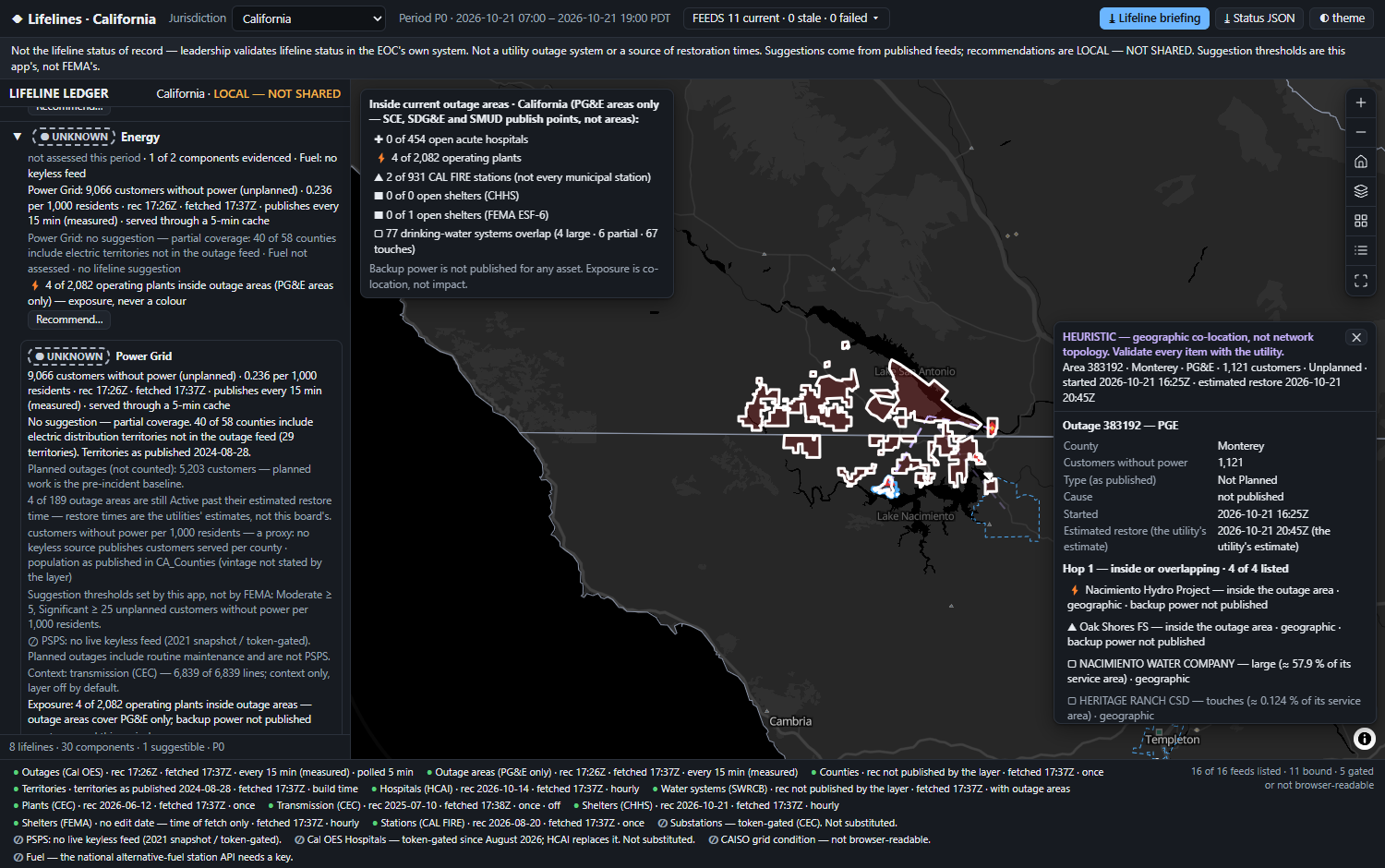This screenshot has width=1385, height=868.
Task: Expand the FEEDS 11 current dropdown
Action: point(786,18)
